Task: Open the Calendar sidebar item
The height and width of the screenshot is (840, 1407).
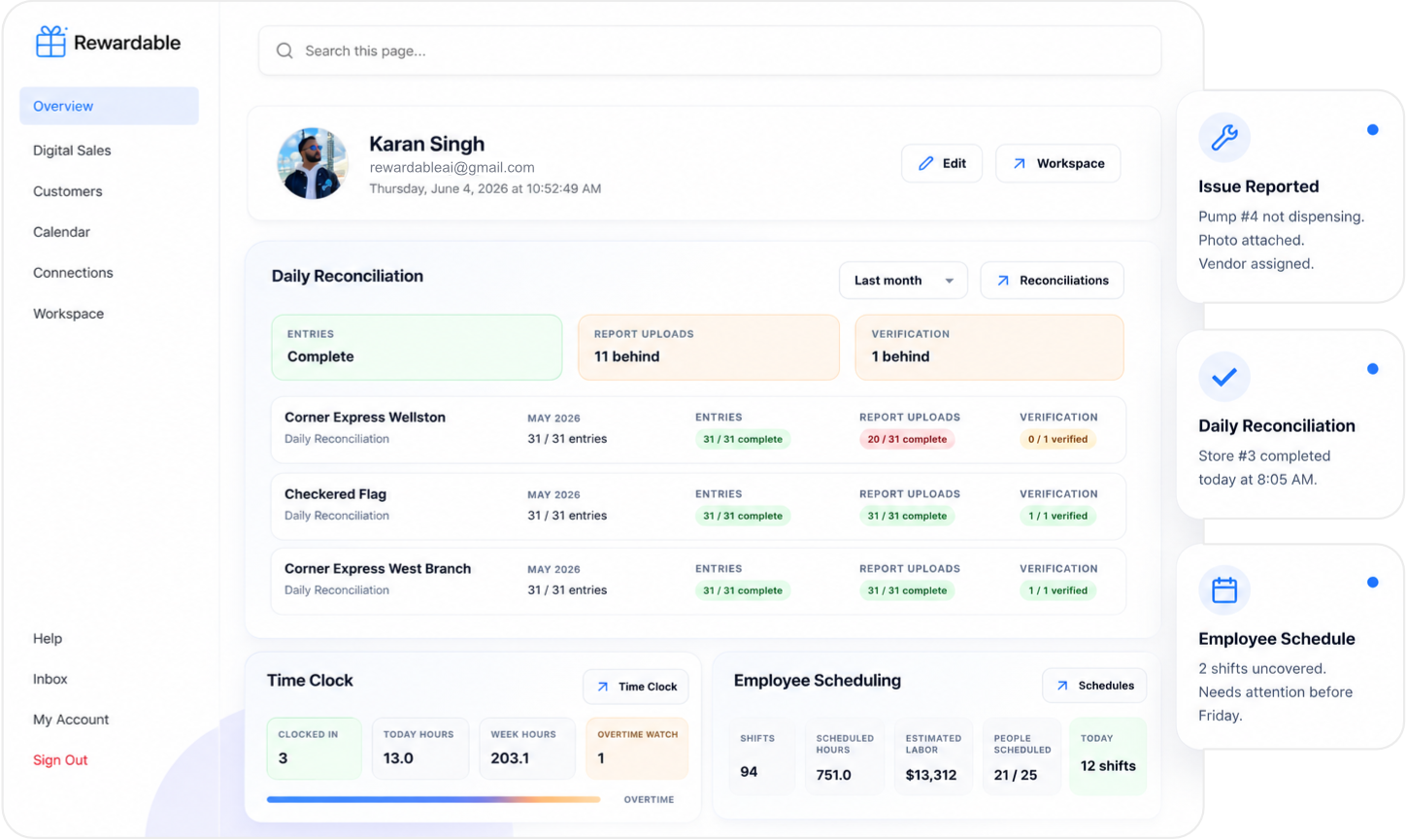Action: coord(61,232)
